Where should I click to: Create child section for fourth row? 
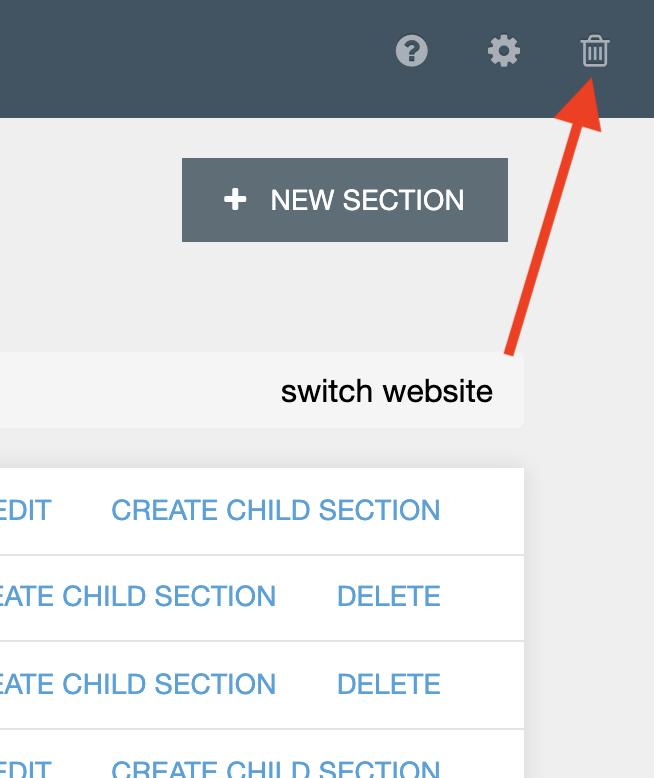pos(275,769)
